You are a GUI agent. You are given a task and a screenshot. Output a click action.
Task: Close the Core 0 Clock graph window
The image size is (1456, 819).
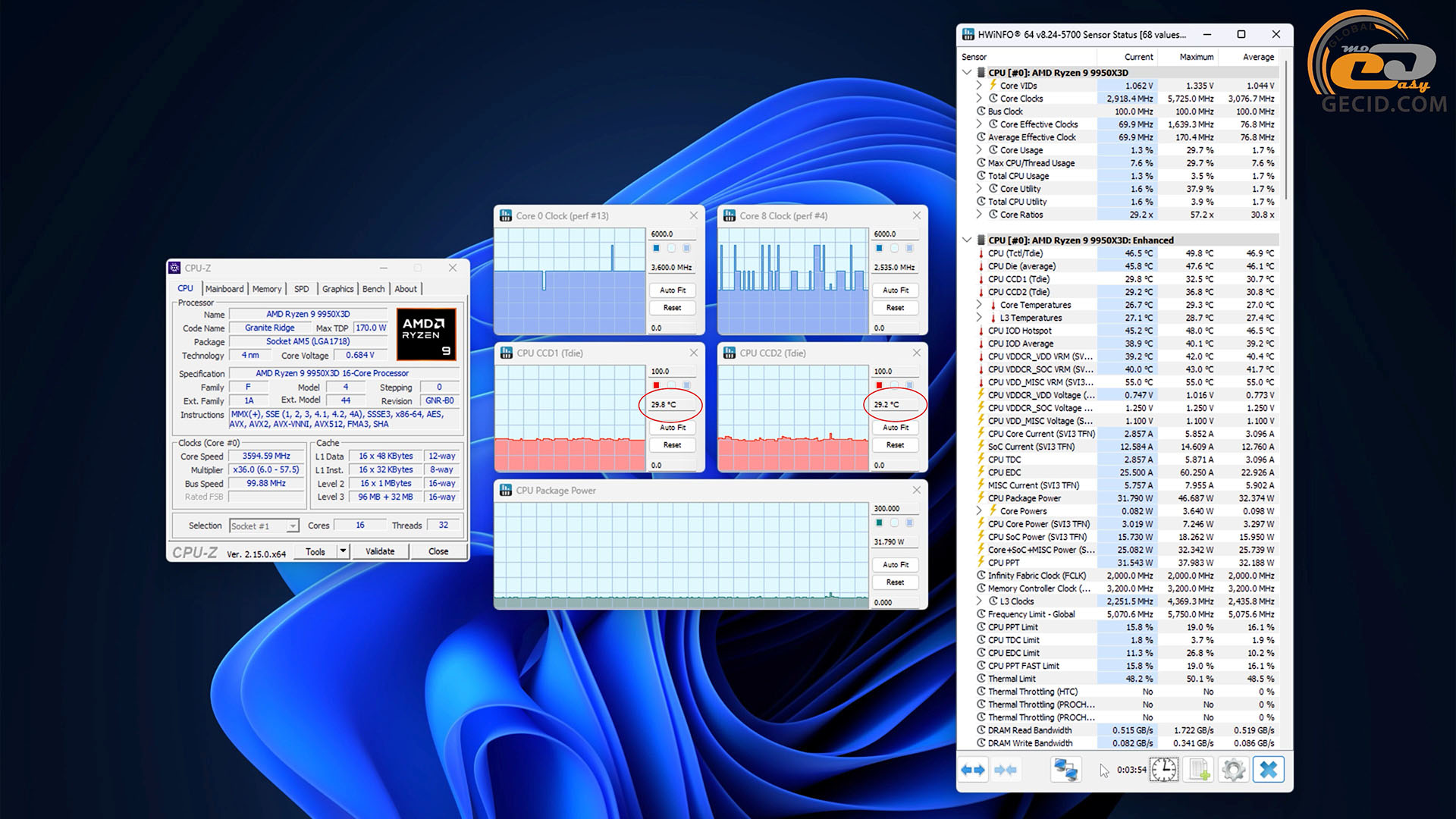click(x=693, y=216)
